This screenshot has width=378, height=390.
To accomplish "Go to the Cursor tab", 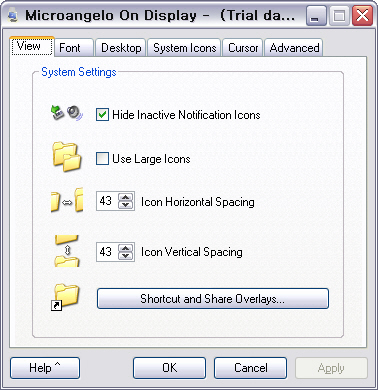I will pyautogui.click(x=243, y=48).
